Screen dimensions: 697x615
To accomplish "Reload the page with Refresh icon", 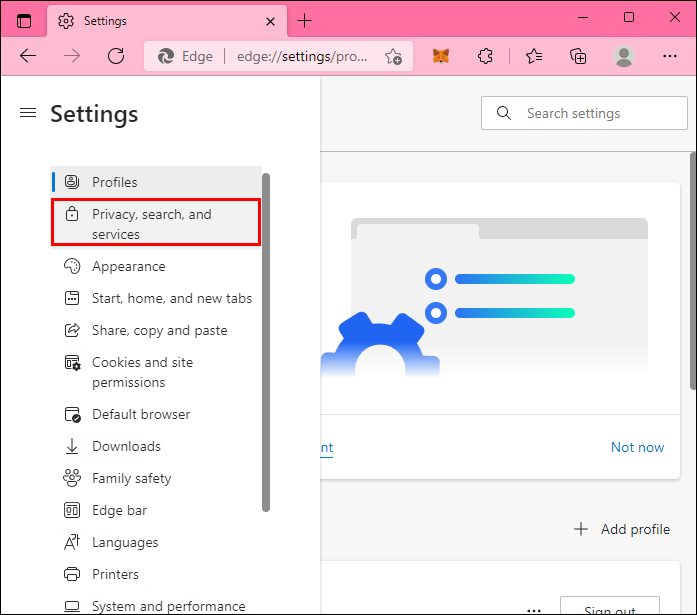I will pyautogui.click(x=116, y=56).
